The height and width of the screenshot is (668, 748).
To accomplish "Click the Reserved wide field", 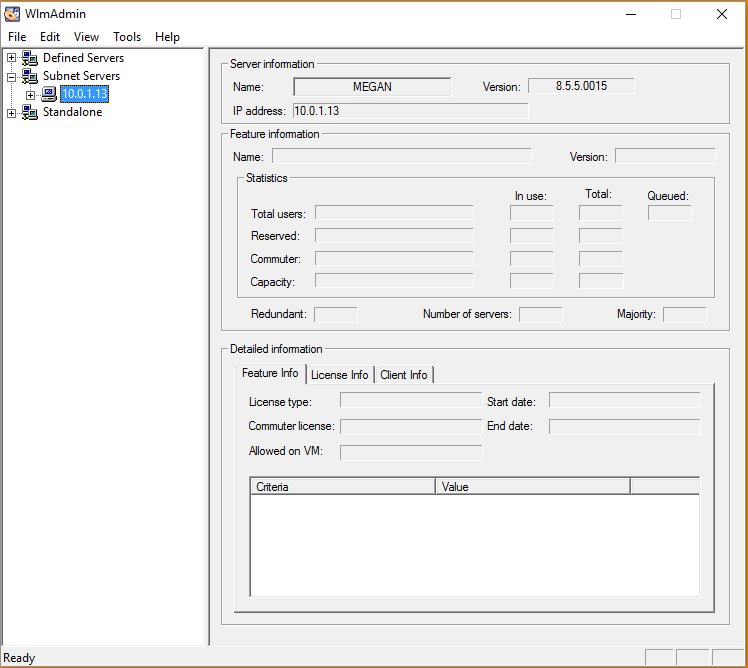I will click(x=394, y=235).
